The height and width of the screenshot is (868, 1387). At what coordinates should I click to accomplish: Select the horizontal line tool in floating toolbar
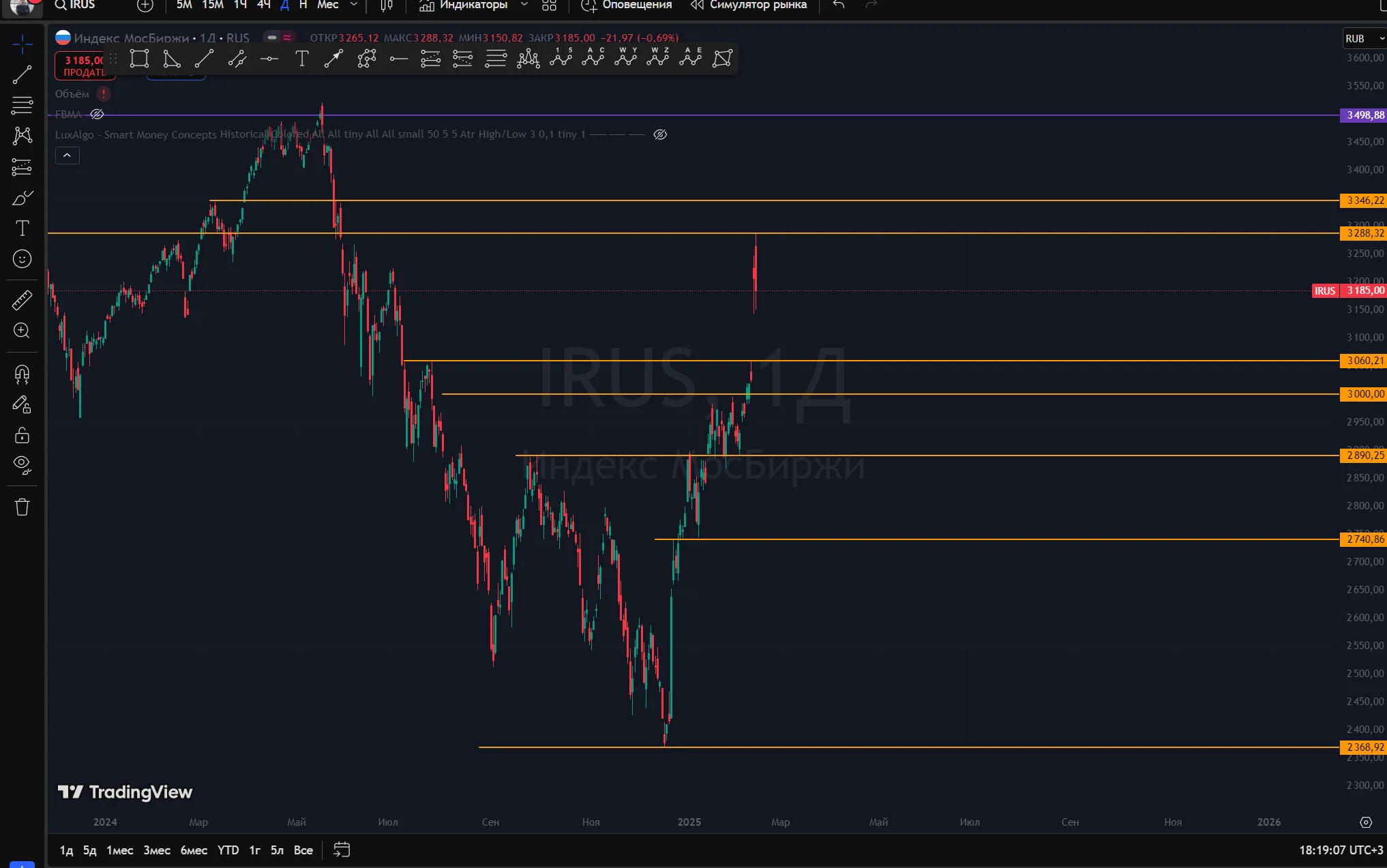(269, 59)
